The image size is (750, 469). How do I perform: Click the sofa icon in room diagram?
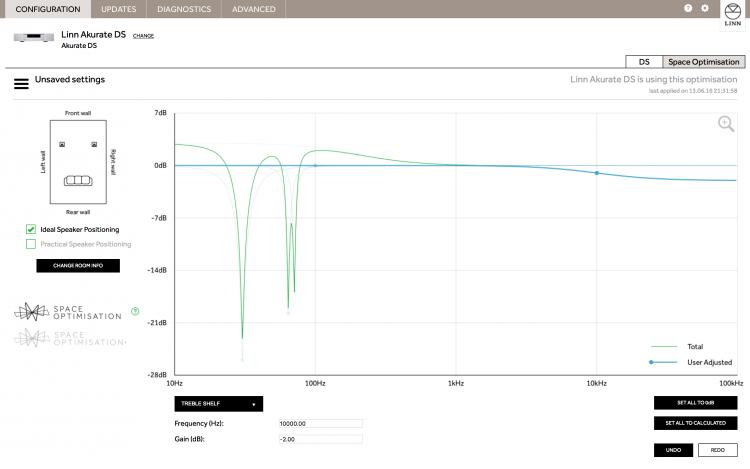click(77, 181)
